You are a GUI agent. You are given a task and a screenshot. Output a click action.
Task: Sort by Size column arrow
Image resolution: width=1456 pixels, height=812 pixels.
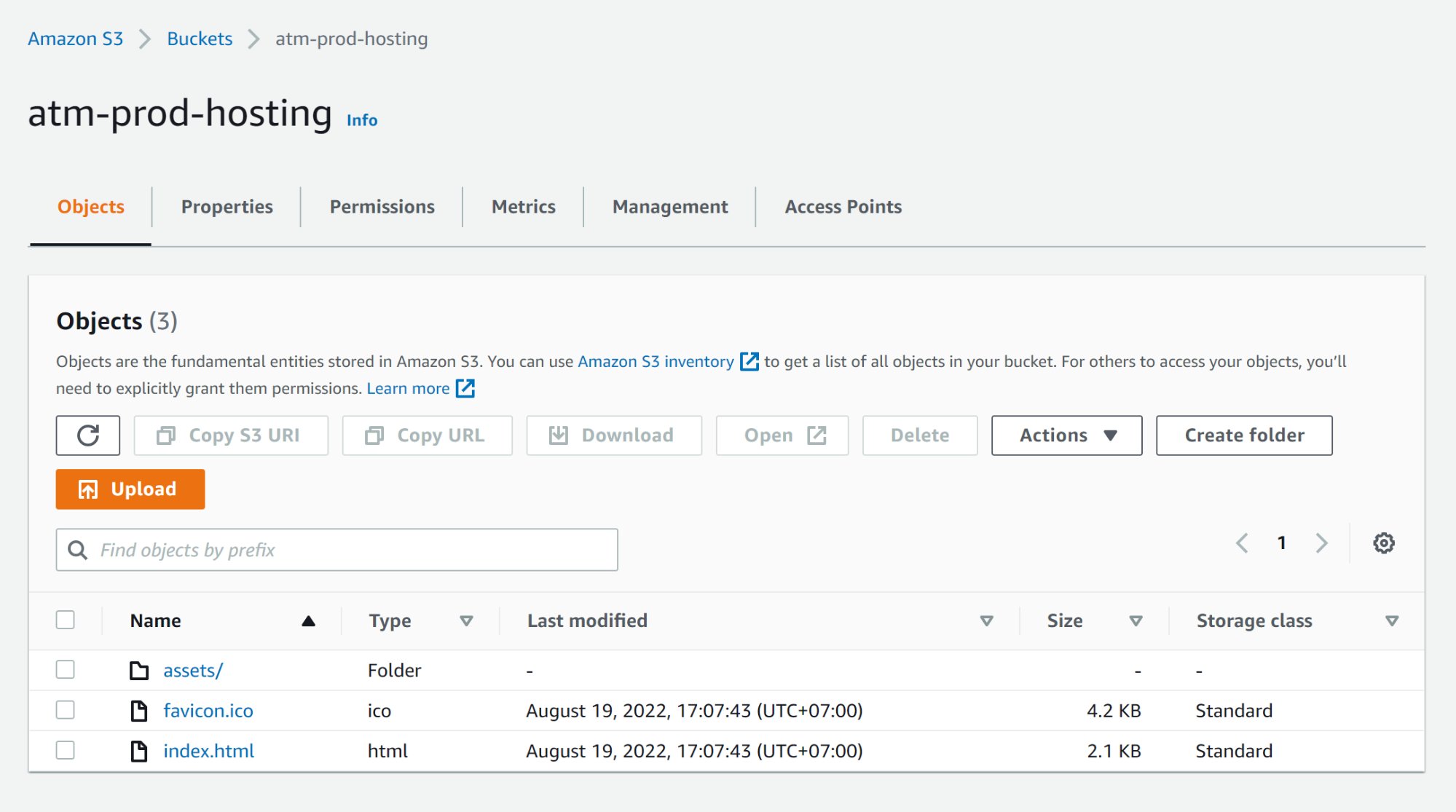[1135, 620]
